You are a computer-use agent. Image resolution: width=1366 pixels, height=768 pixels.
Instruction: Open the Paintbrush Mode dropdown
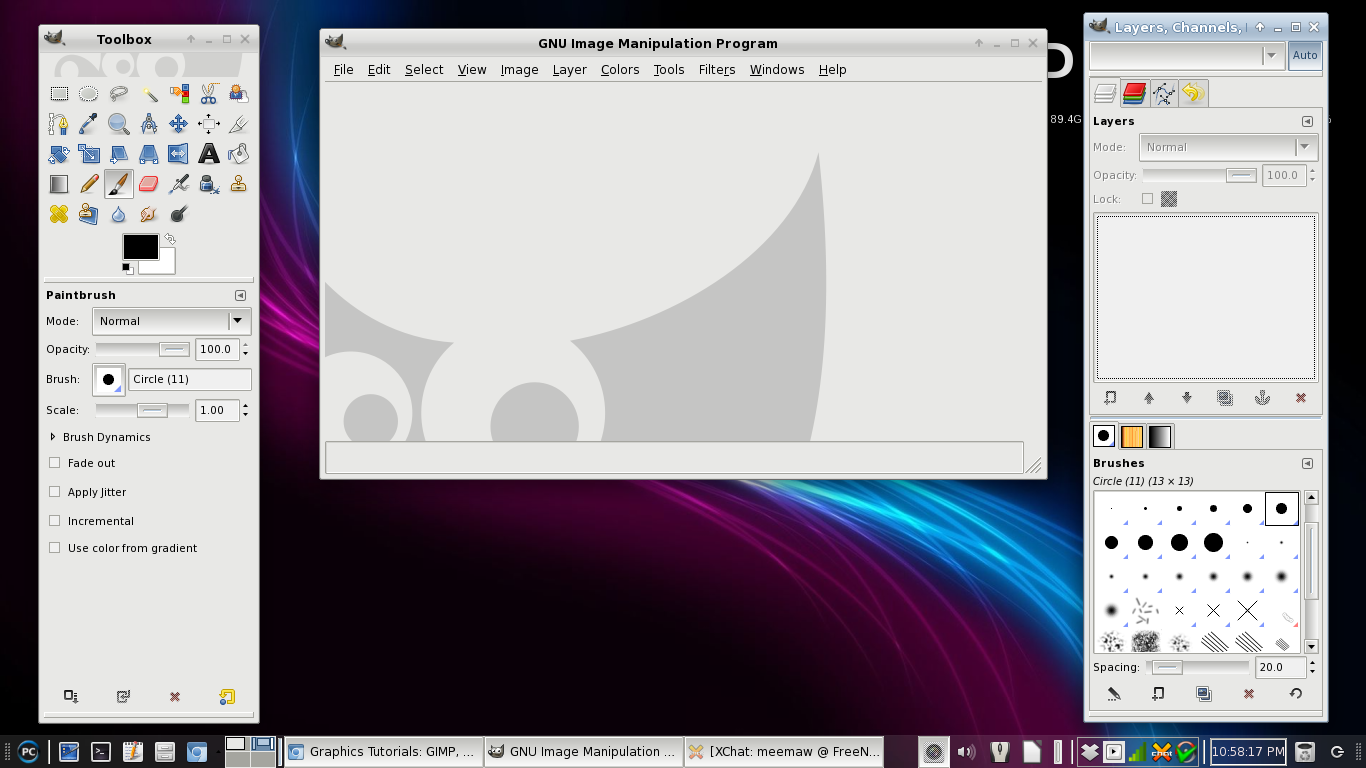[x=171, y=321]
